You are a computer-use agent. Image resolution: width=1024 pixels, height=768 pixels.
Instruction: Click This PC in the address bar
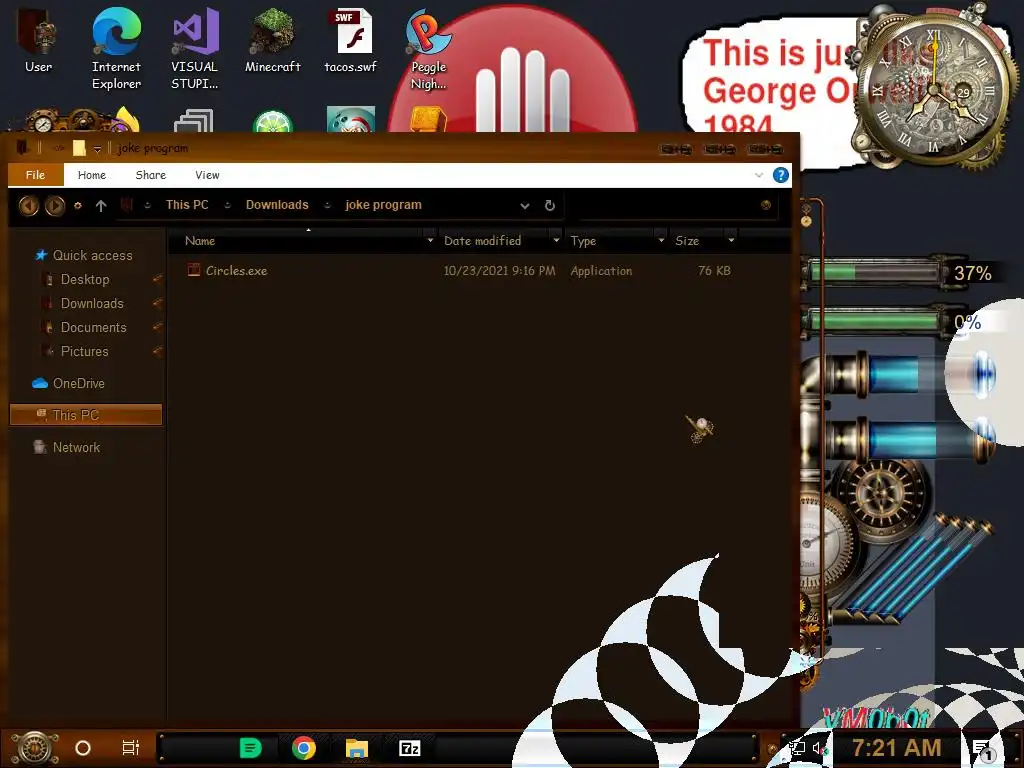187,205
